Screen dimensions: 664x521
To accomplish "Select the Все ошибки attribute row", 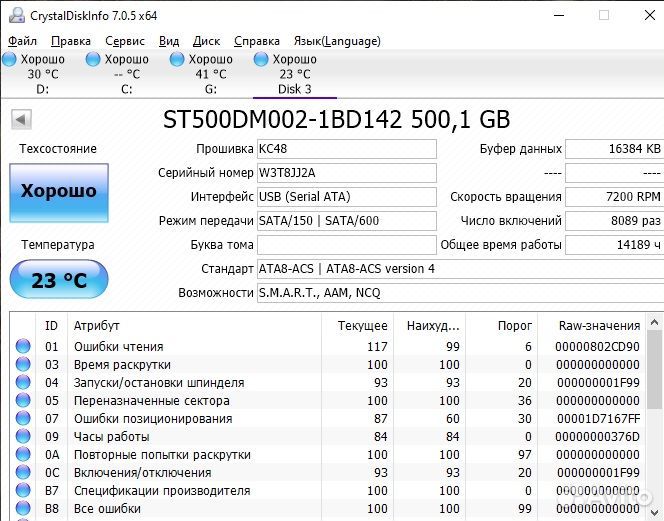I will [x=328, y=509].
